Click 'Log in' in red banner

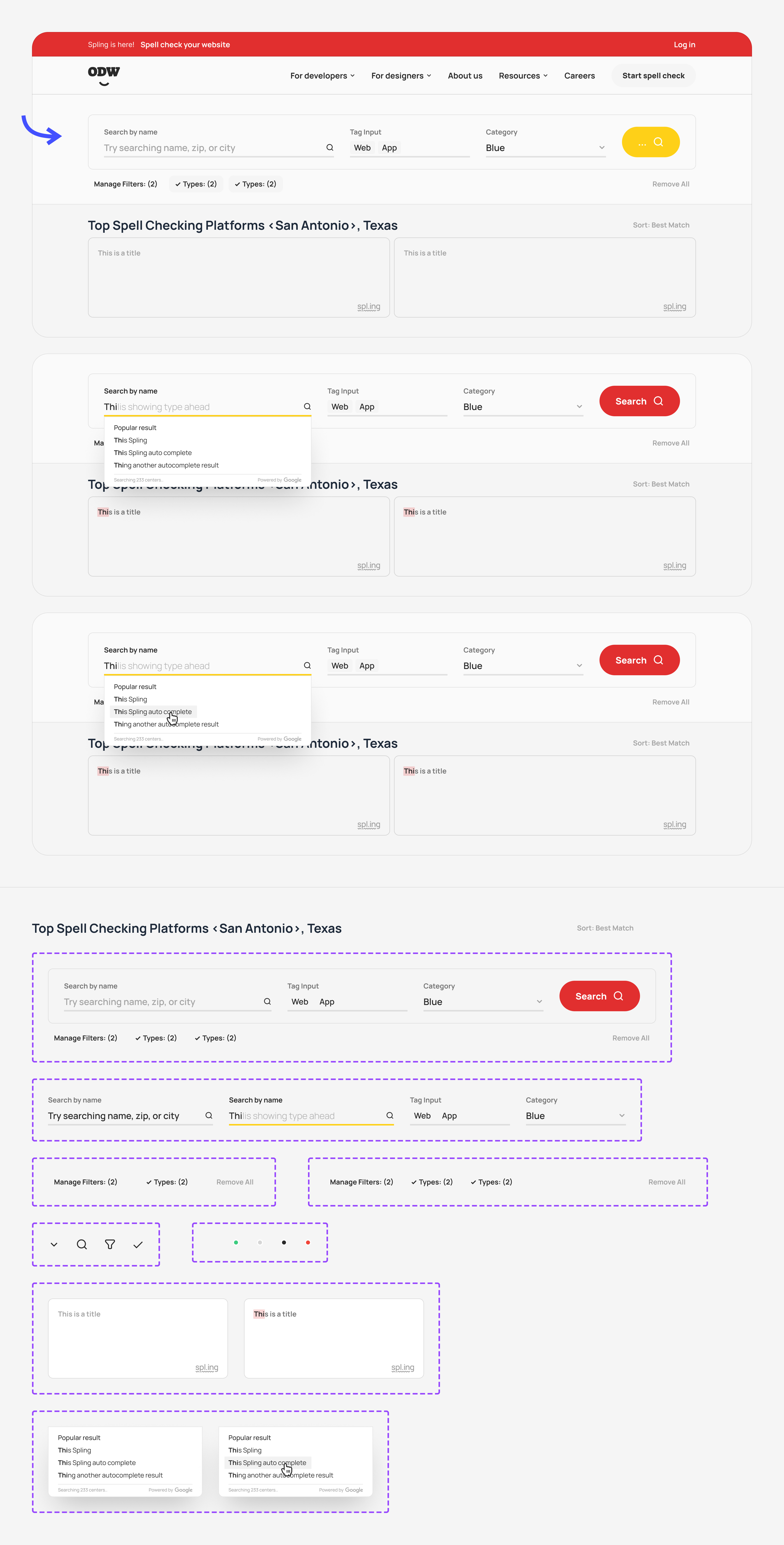(684, 45)
